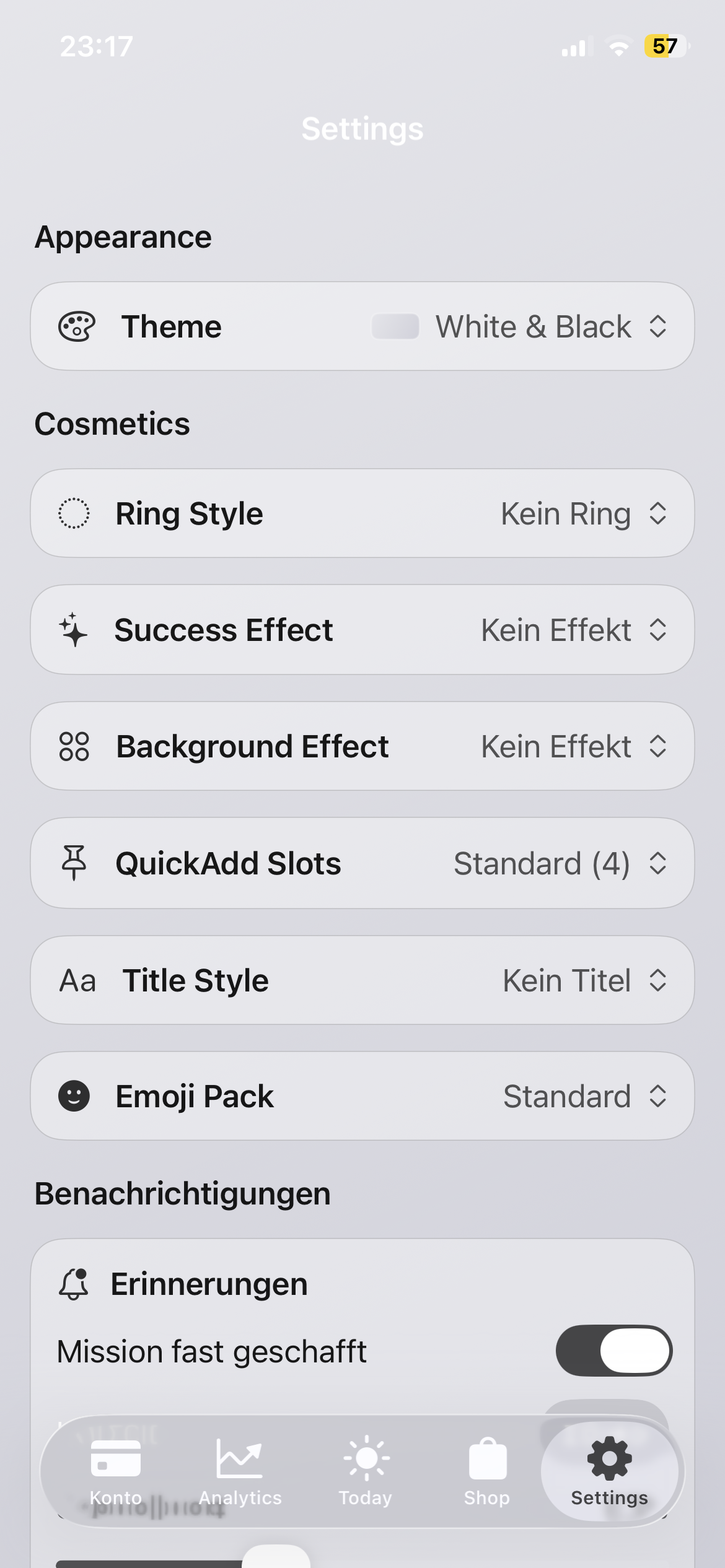
Task: Toggle the Mission fast geschafft switch
Action: pyautogui.click(x=613, y=1351)
